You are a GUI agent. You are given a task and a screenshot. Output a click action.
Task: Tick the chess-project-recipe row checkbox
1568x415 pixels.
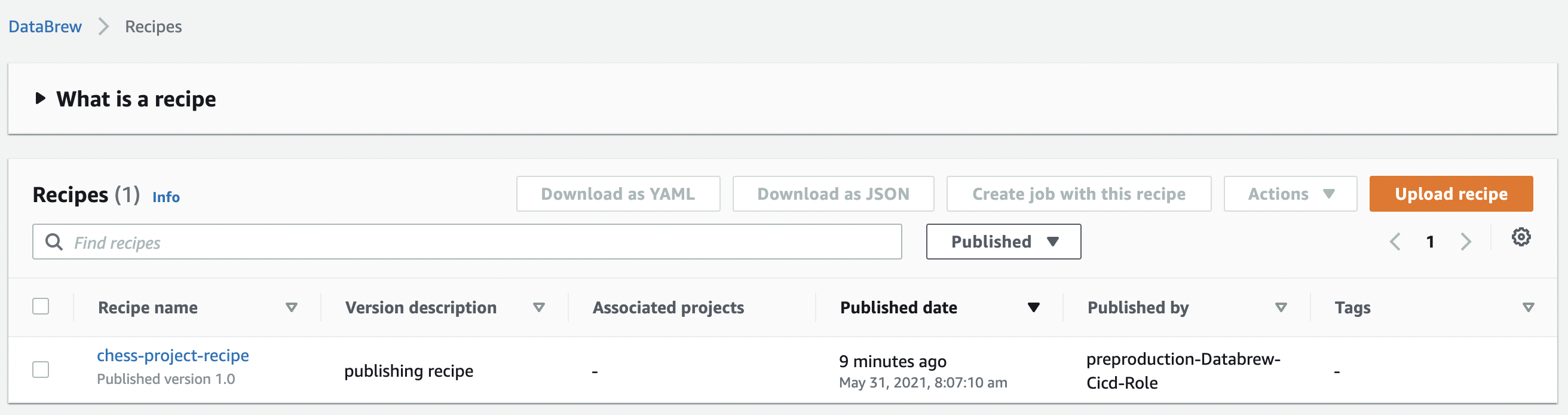coord(41,370)
